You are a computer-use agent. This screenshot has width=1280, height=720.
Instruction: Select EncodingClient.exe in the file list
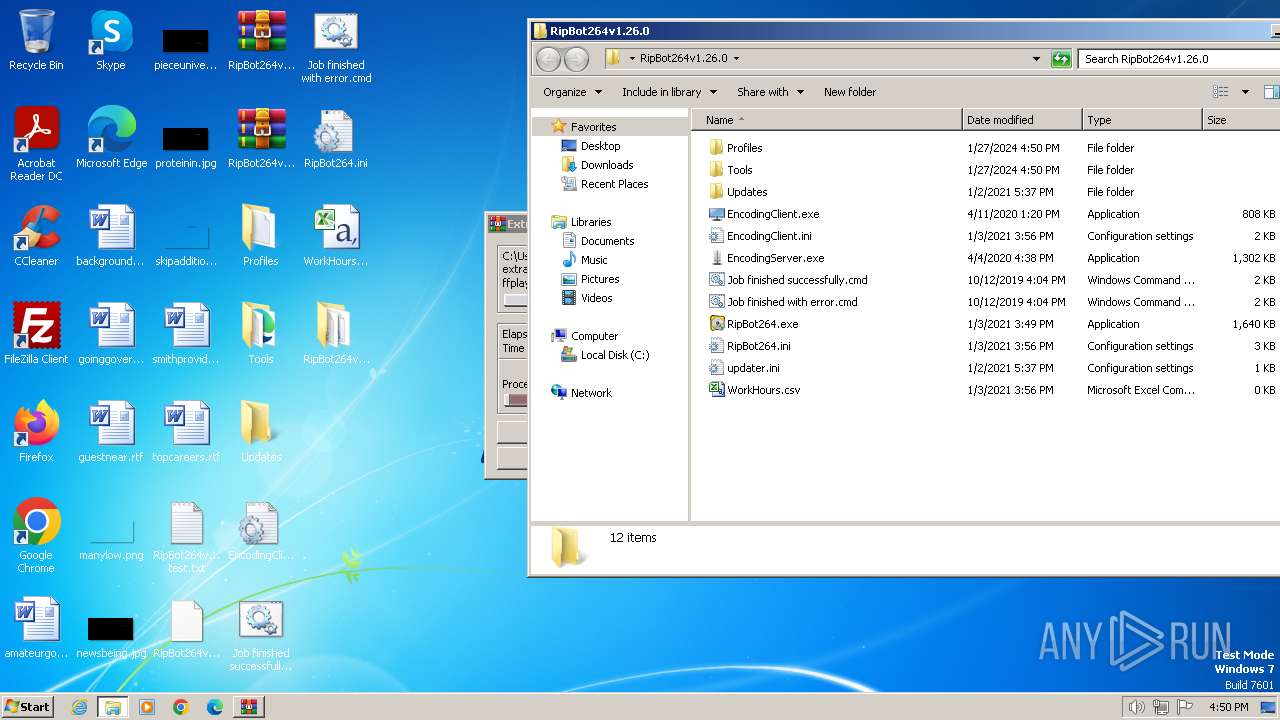coord(773,214)
